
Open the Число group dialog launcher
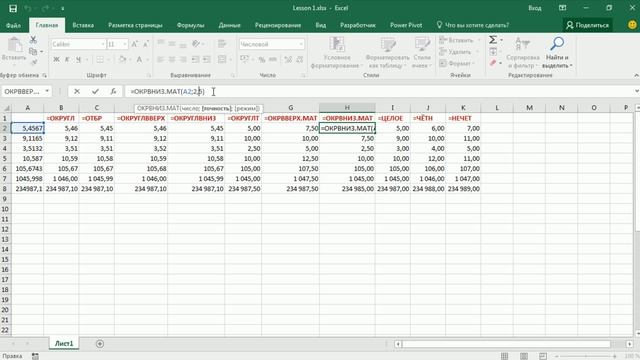coord(303,76)
